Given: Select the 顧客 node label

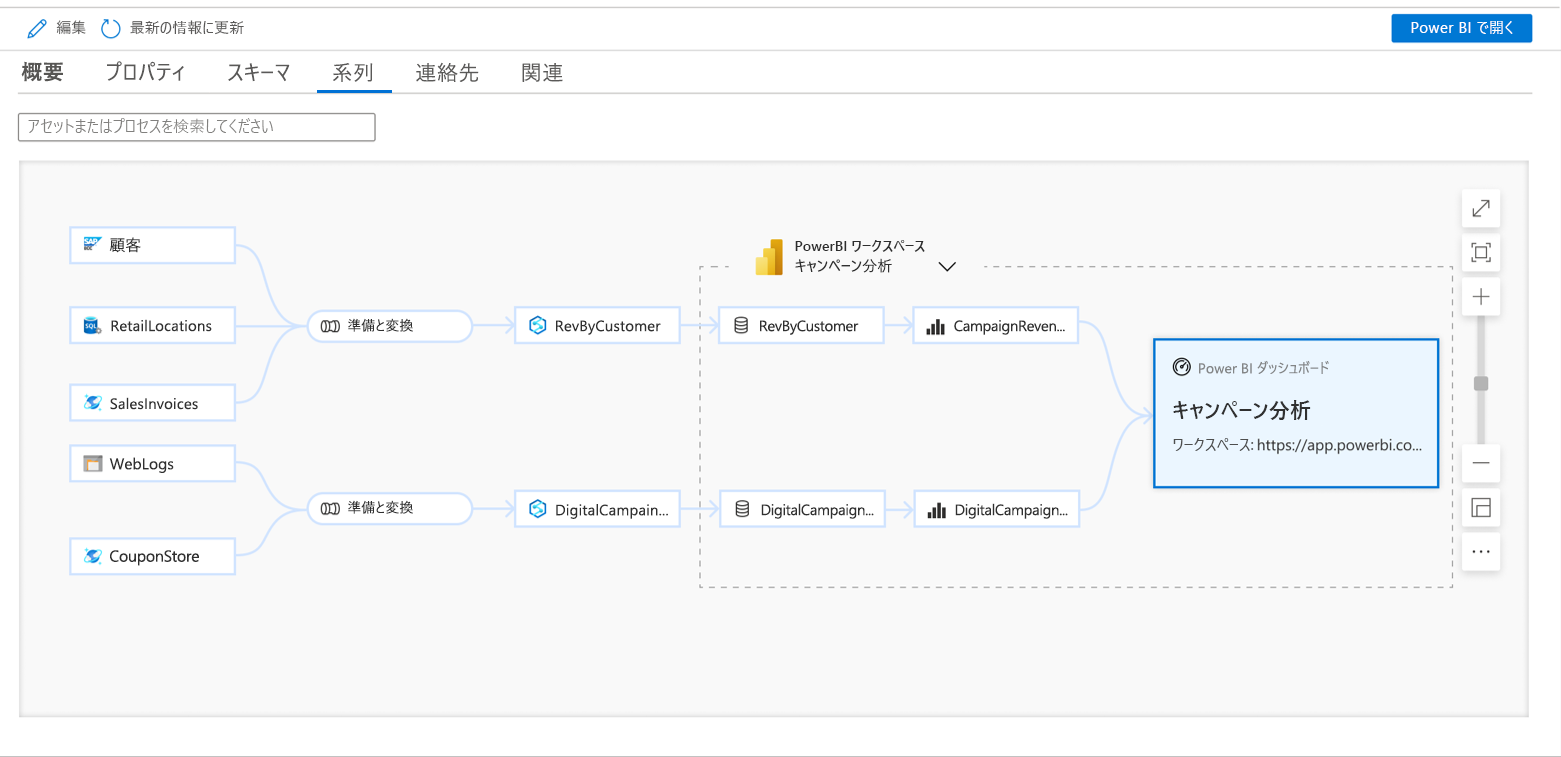Looking at the screenshot, I should pos(125,245).
